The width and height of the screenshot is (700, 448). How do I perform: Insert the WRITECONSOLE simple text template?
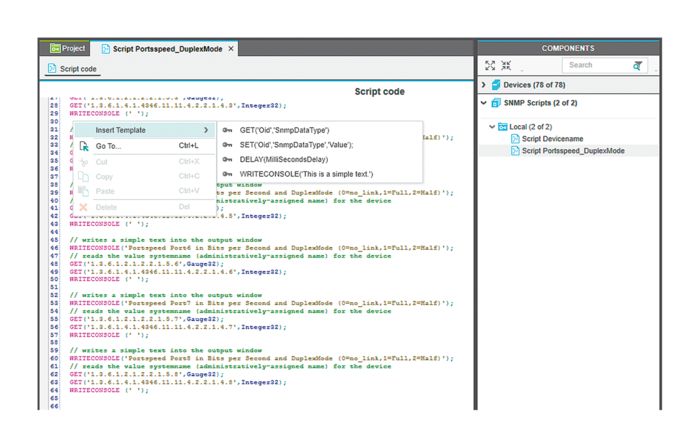point(320,174)
